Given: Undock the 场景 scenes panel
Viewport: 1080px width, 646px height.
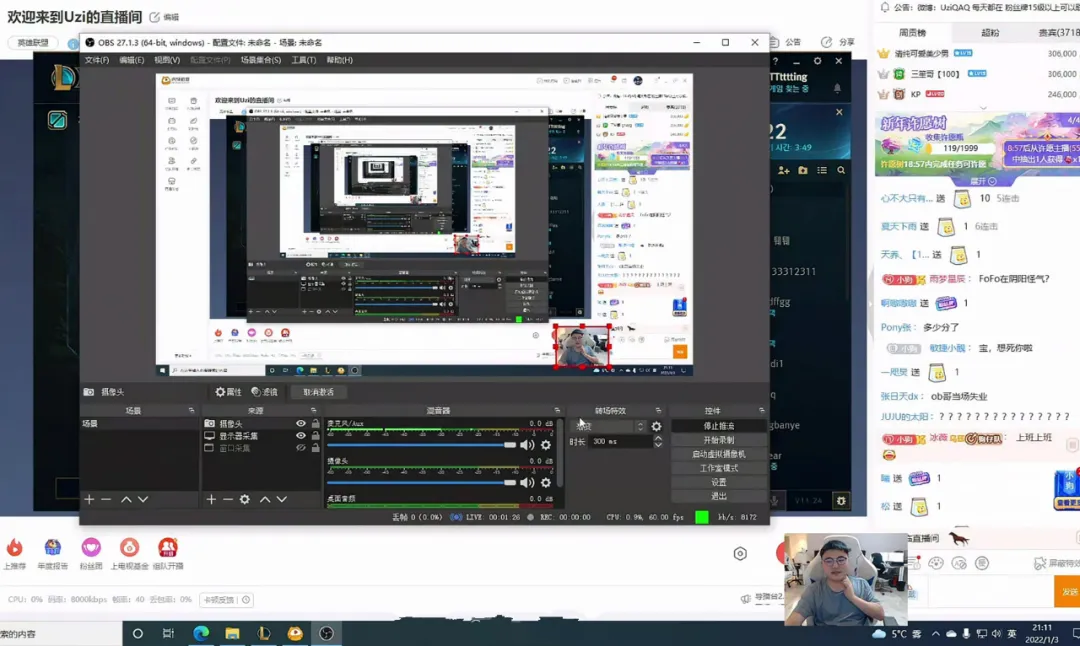Looking at the screenshot, I should pos(191,410).
